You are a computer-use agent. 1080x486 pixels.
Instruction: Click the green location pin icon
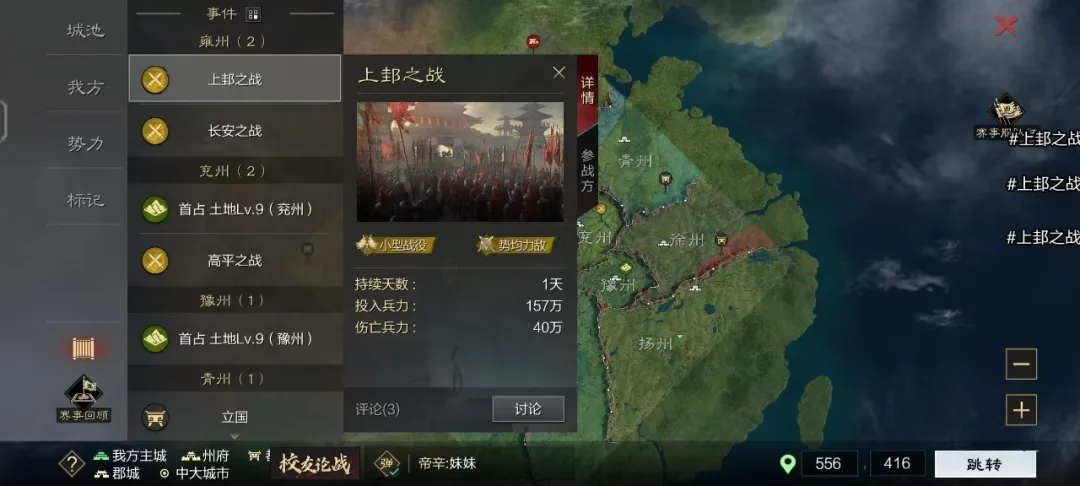[787, 464]
